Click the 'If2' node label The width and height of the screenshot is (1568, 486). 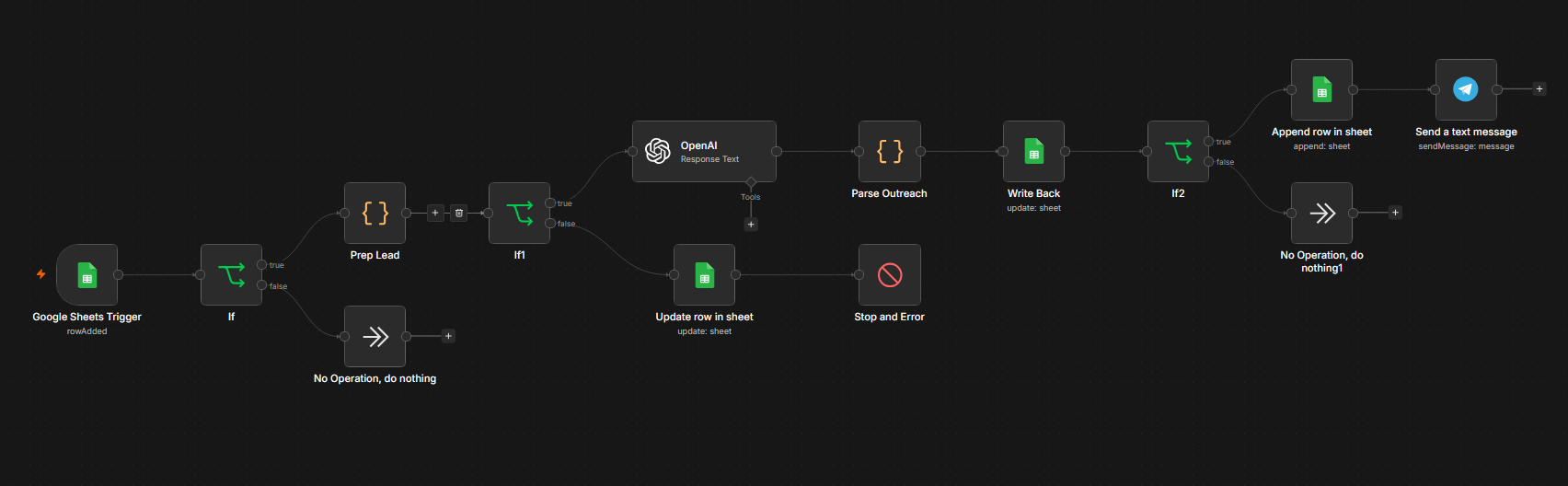[1178, 193]
